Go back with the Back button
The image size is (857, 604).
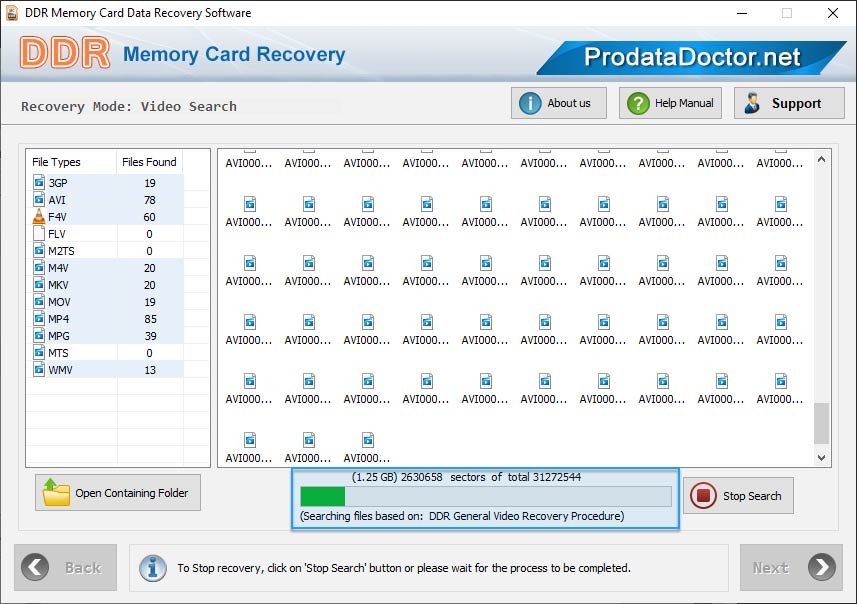coord(66,567)
